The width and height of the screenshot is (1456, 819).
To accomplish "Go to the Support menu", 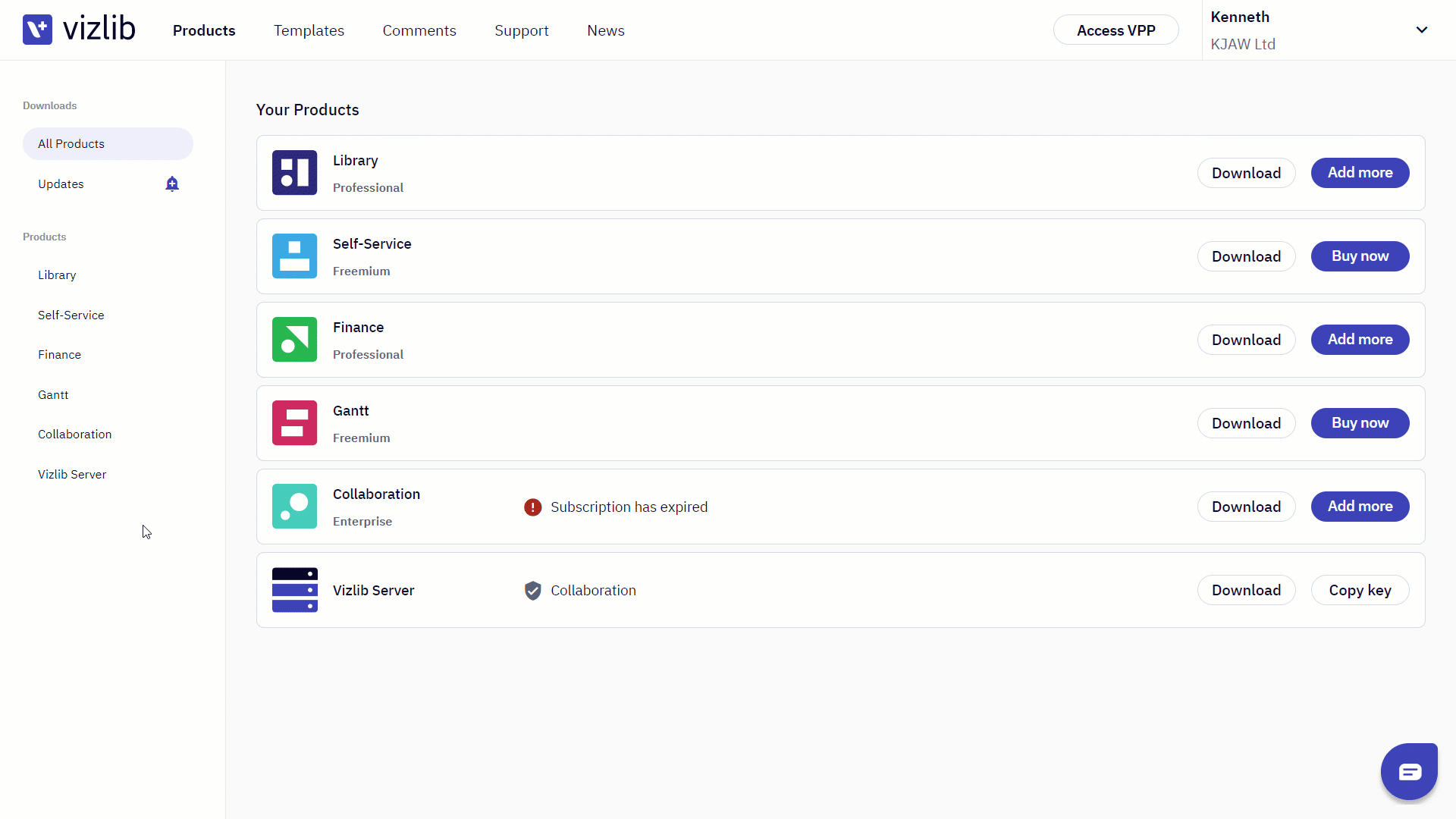I will tap(522, 30).
